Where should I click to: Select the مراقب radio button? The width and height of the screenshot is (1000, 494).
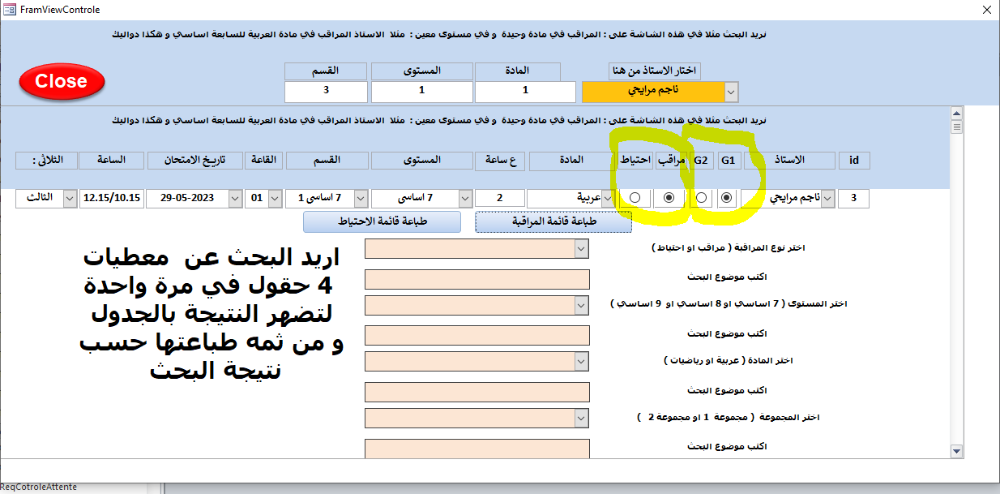click(x=668, y=198)
